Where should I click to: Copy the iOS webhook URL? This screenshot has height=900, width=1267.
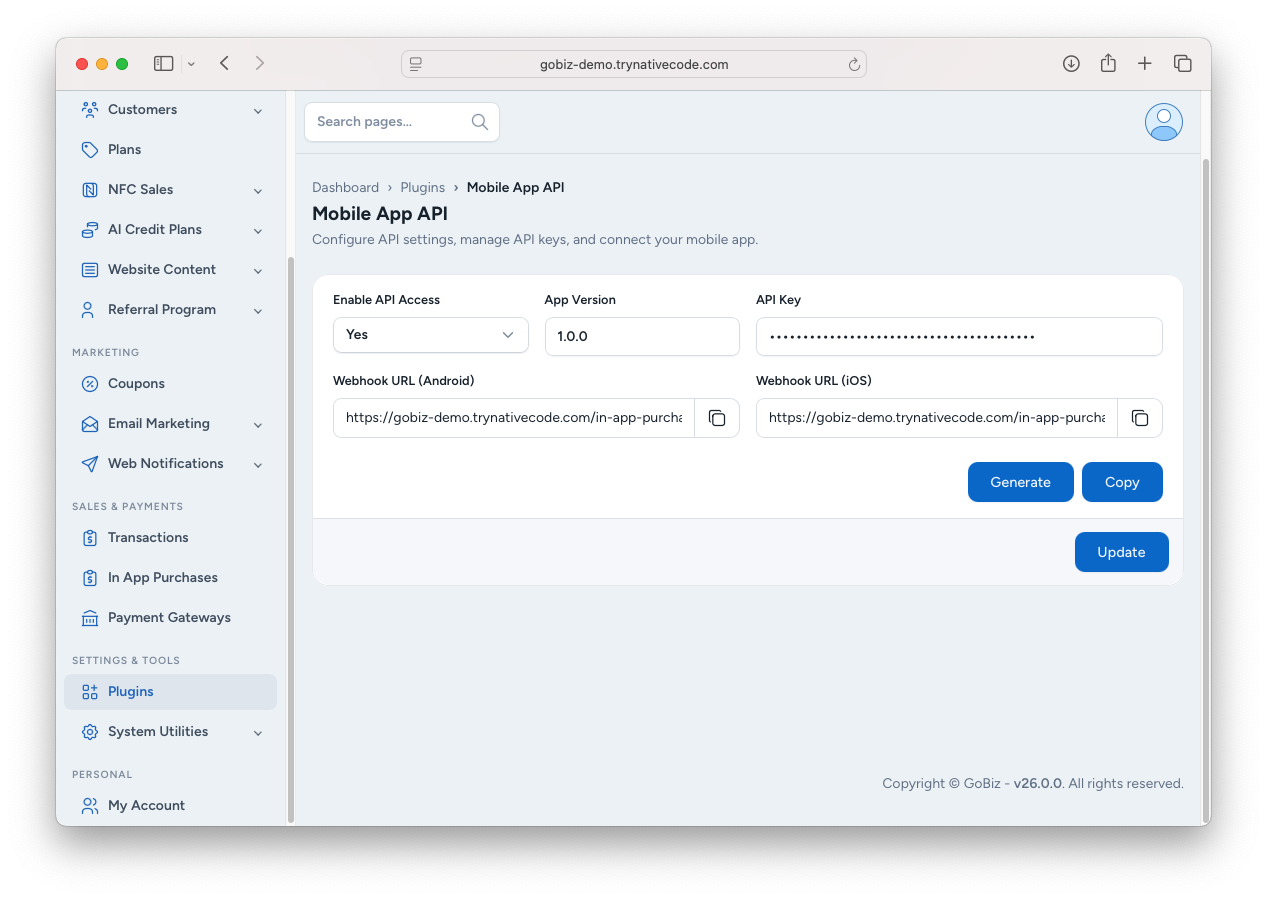1140,418
